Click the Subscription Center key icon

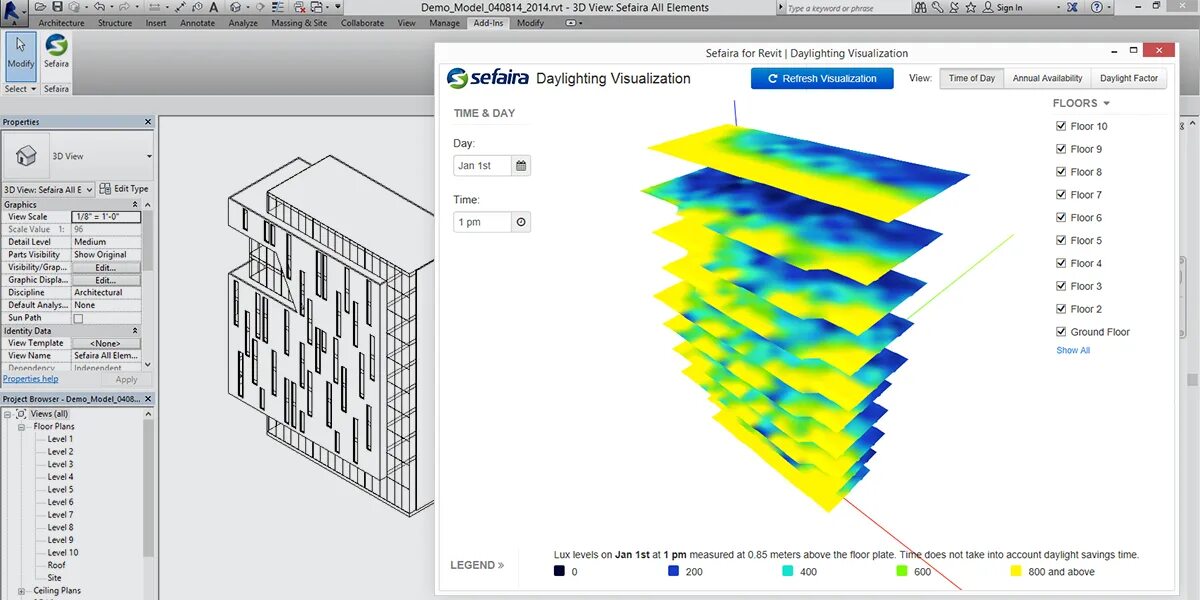pos(938,7)
